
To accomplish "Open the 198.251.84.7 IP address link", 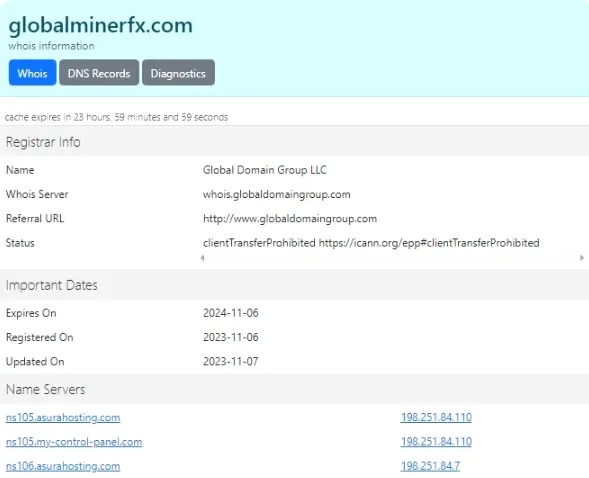I will (x=430, y=466).
